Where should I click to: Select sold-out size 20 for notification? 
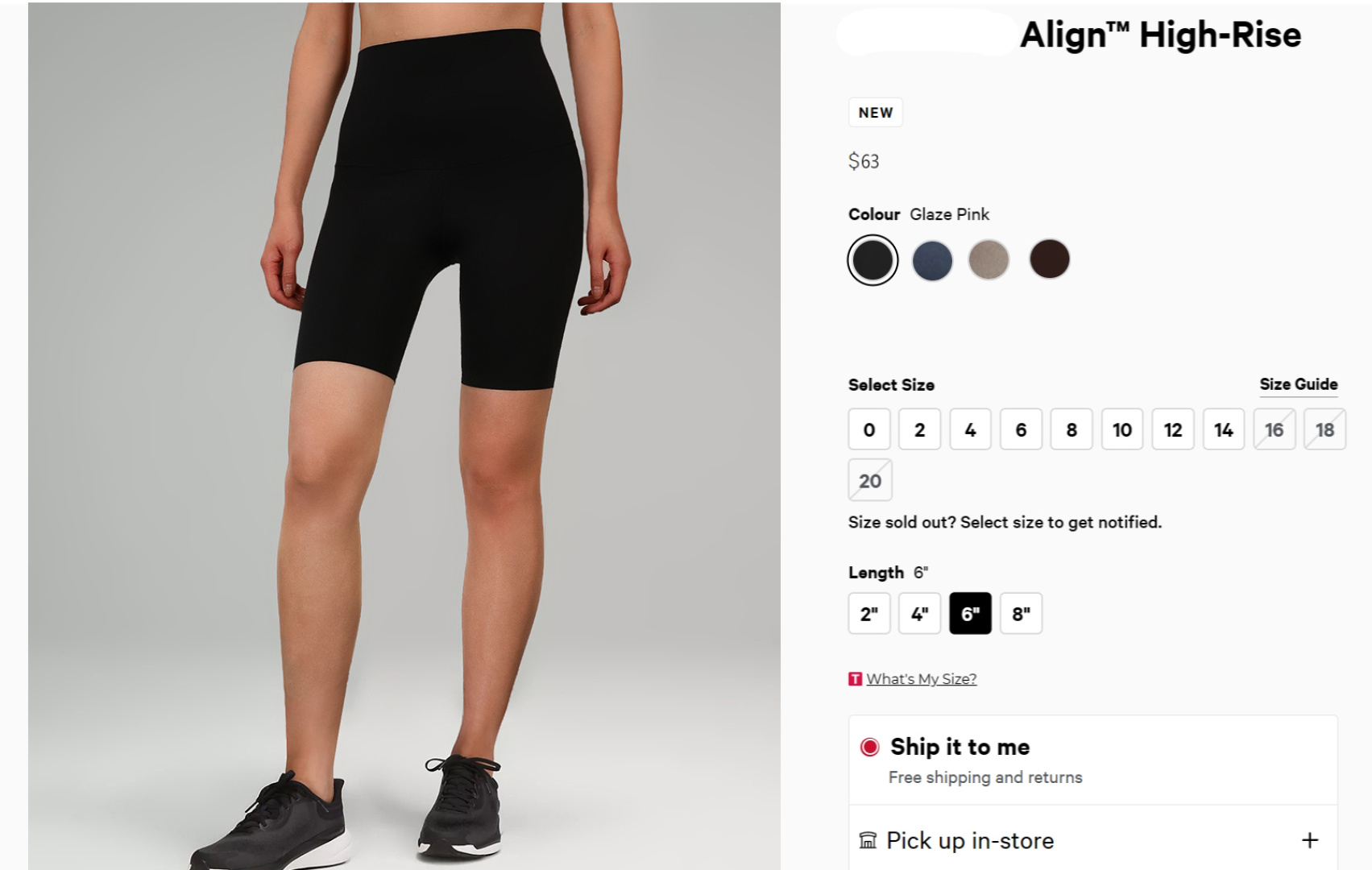coord(870,480)
